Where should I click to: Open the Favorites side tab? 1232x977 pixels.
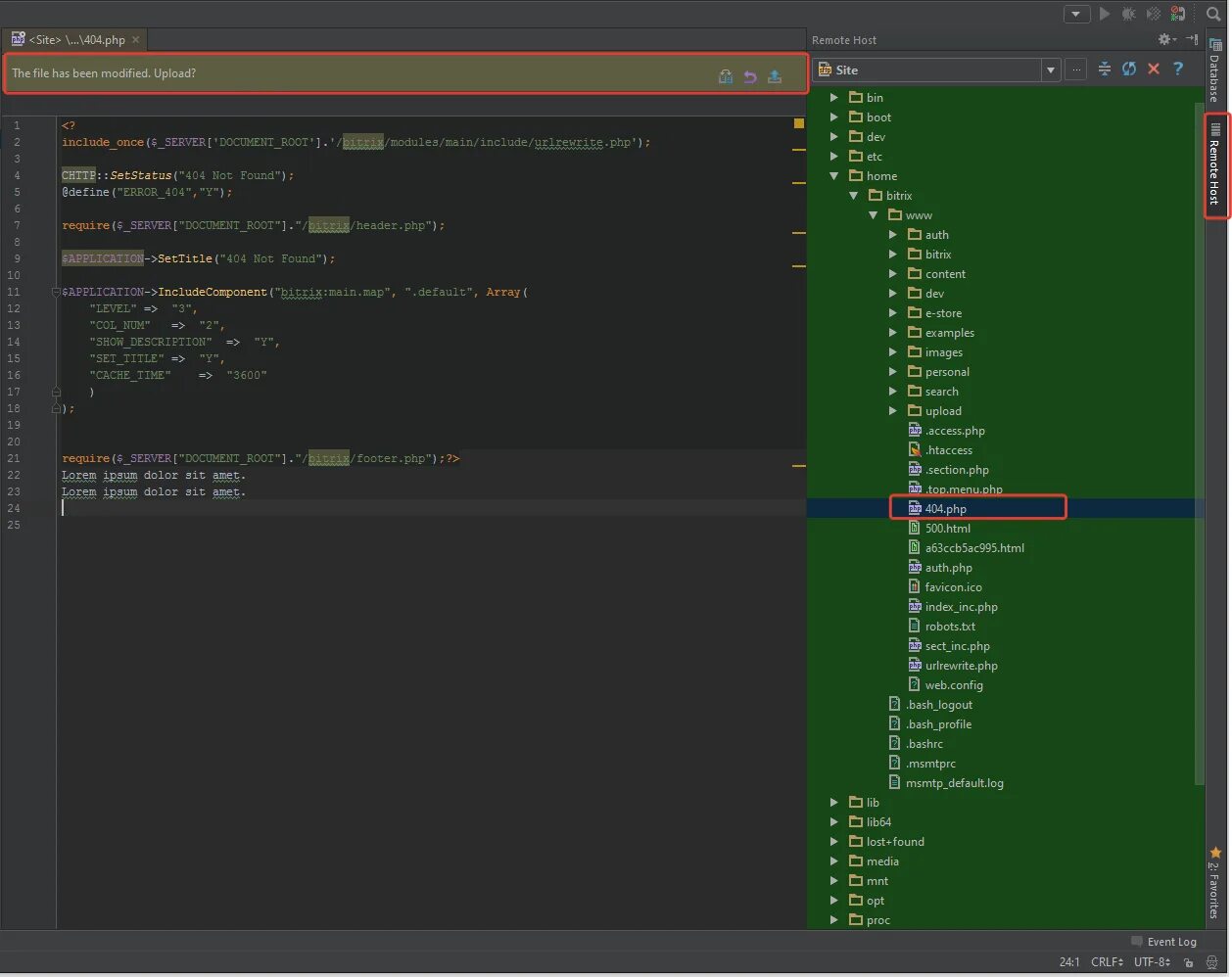1215,883
